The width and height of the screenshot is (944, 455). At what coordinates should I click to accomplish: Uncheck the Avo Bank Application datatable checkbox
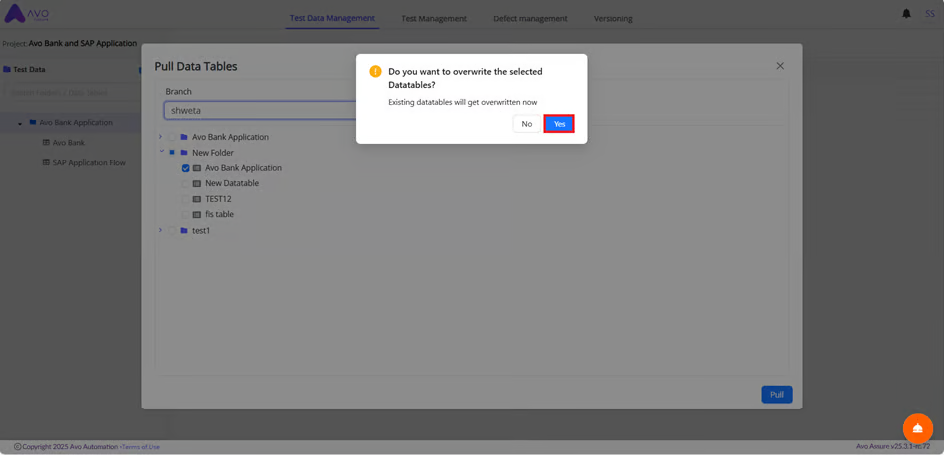185,168
